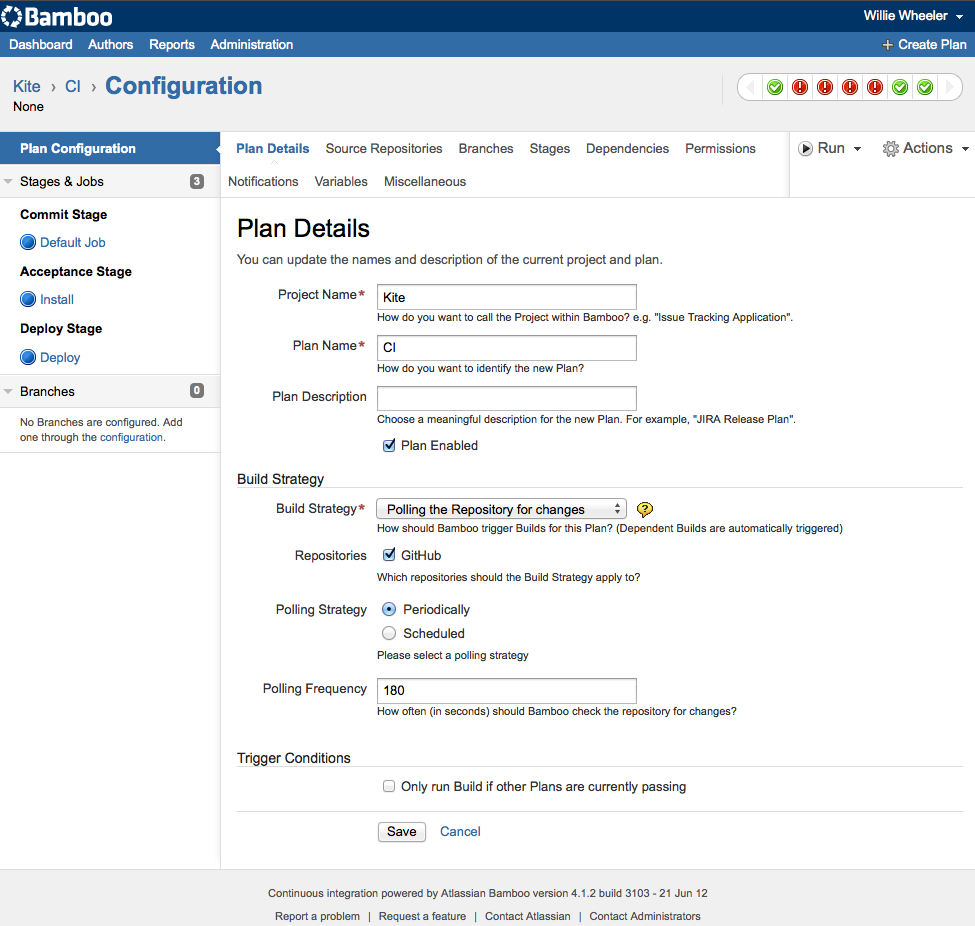Viewport: 975px width, 926px height.
Task: Open the Install job link
Action: 57,300
